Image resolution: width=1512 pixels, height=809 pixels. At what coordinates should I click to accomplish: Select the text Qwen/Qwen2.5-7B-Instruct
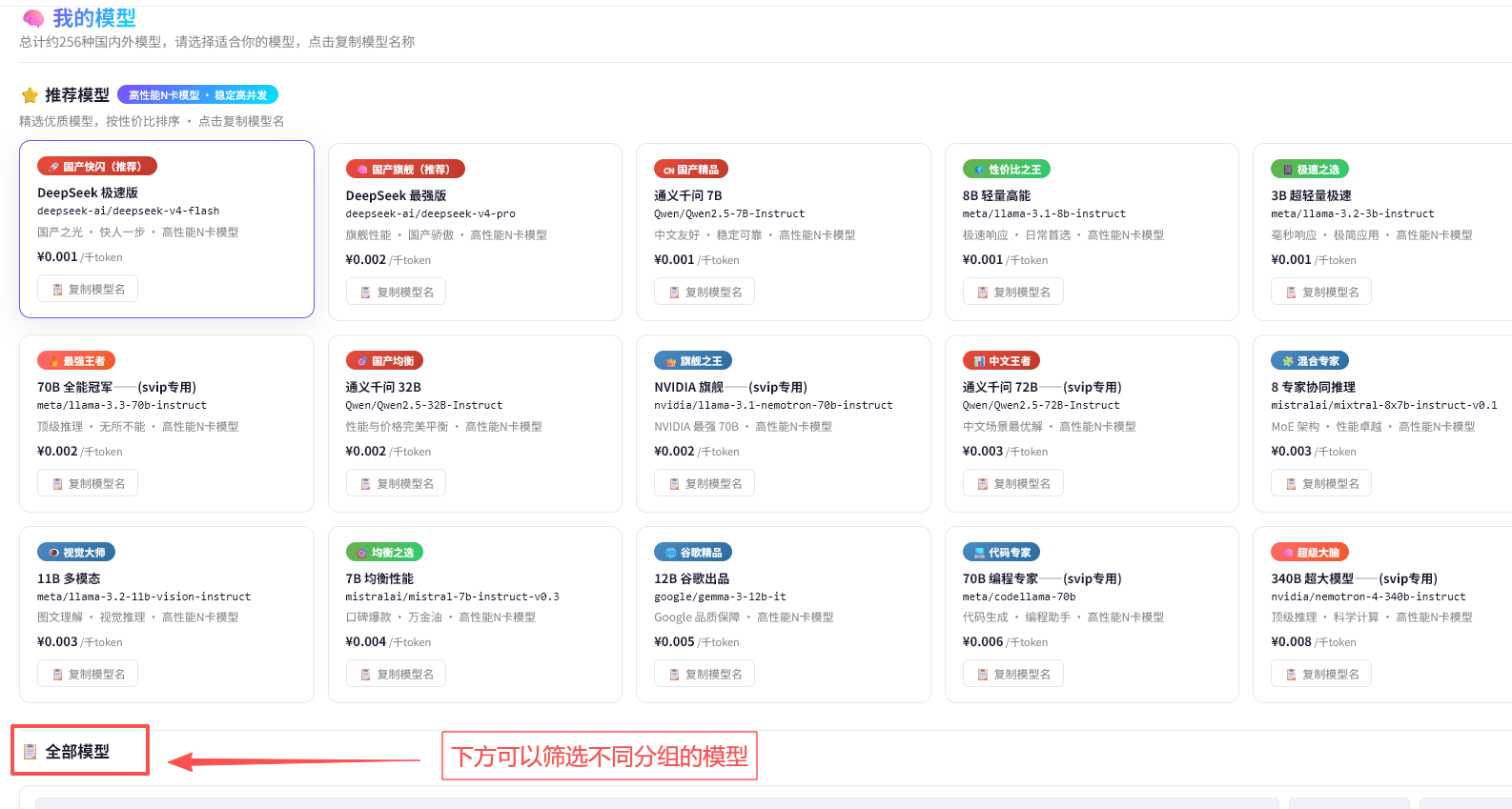point(729,214)
